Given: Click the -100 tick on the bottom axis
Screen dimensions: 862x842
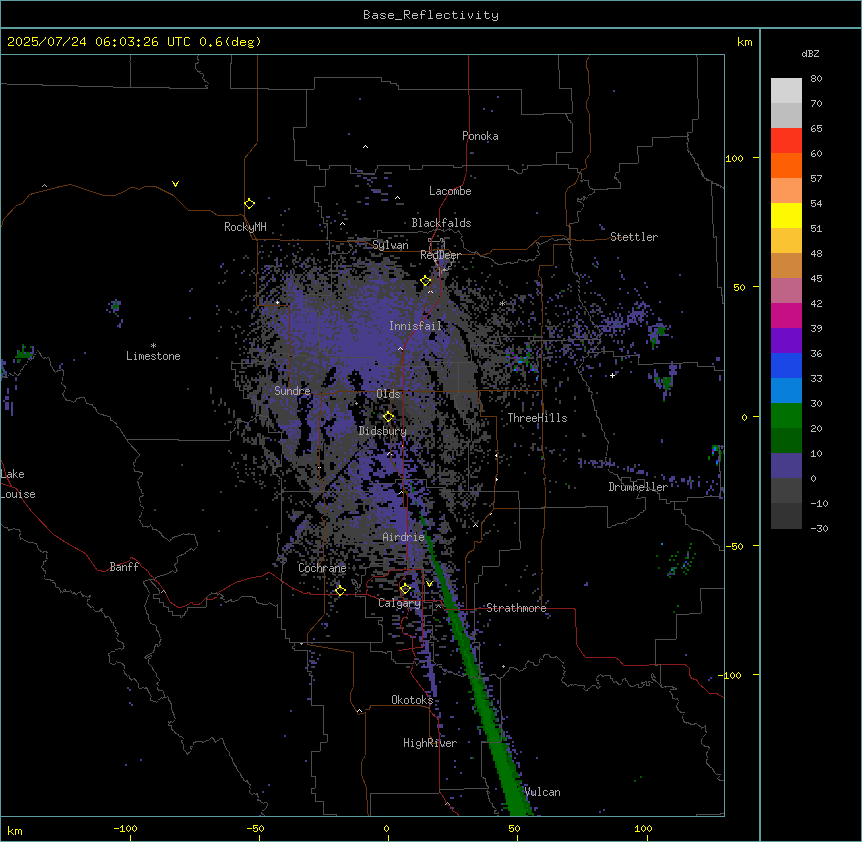Looking at the screenshot, I should tap(125, 828).
